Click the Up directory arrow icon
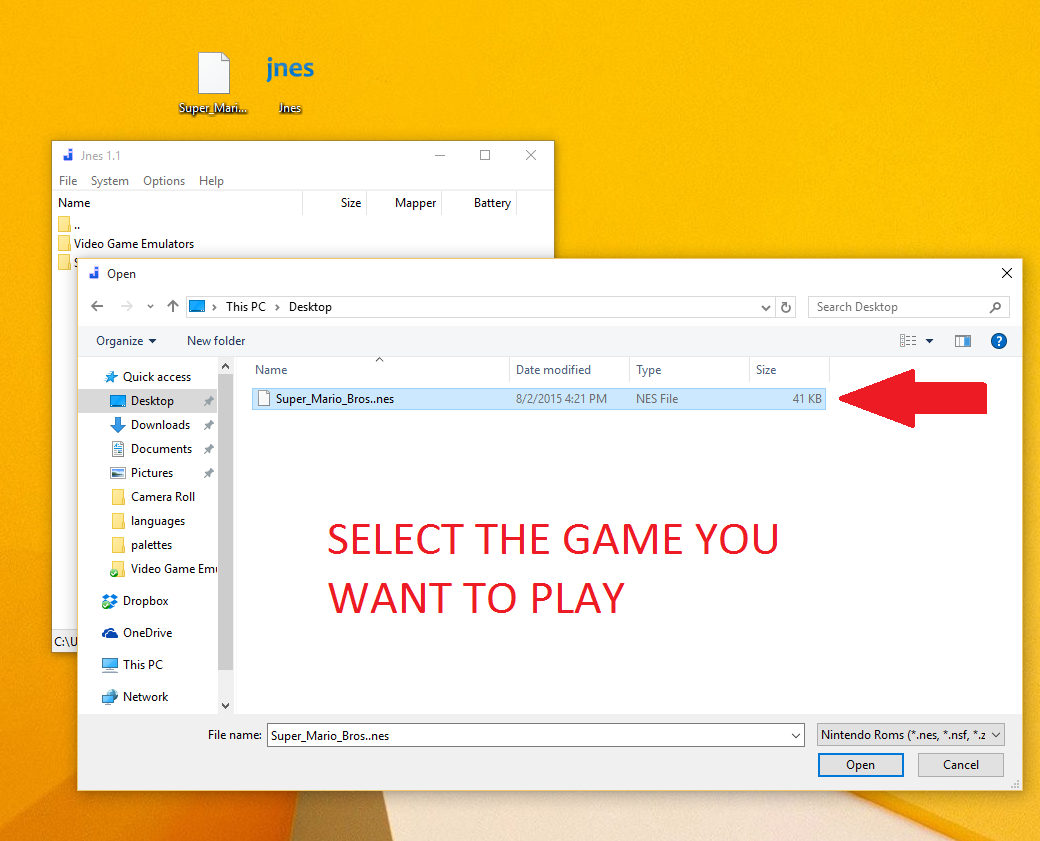1040x841 pixels. tap(173, 307)
